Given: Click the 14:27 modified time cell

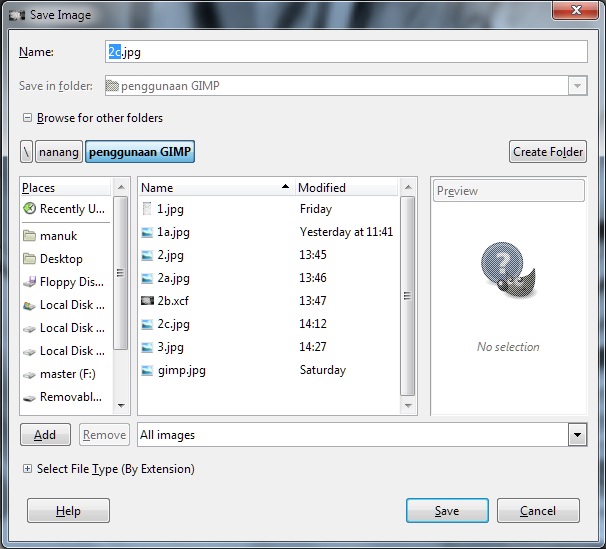Looking at the screenshot, I should click(x=313, y=347).
